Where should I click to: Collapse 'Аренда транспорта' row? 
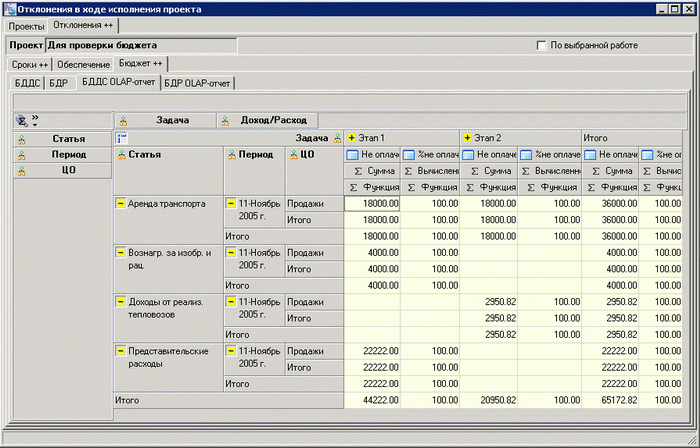point(121,203)
